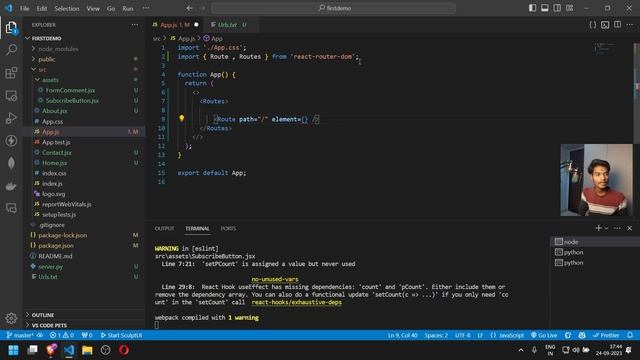
Task: Open Home.jsx in explorer
Action: tap(54, 163)
